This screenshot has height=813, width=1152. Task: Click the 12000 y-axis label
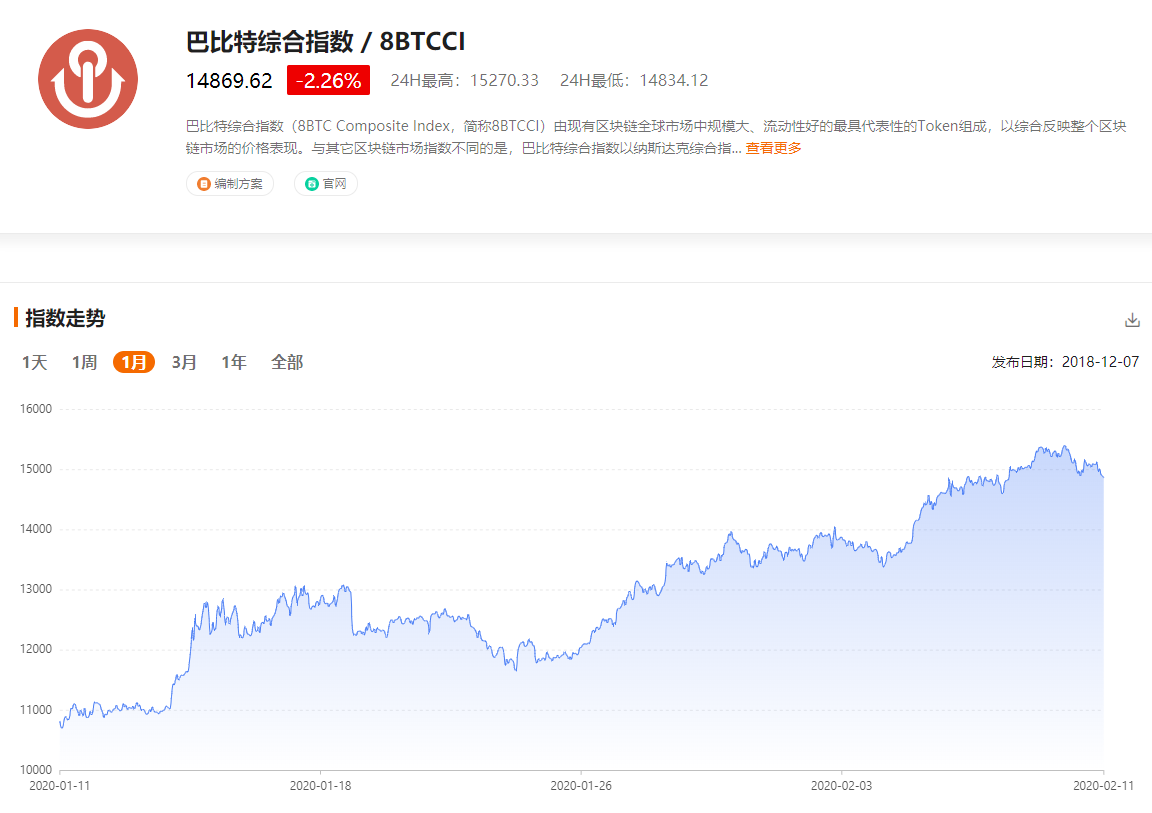[x=36, y=649]
